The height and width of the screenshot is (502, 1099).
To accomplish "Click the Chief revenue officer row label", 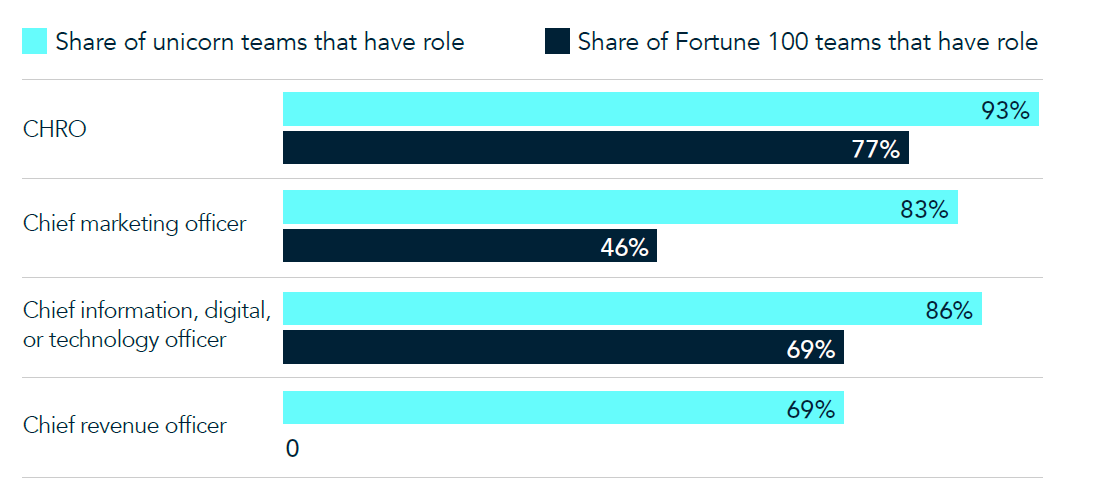I will point(125,425).
